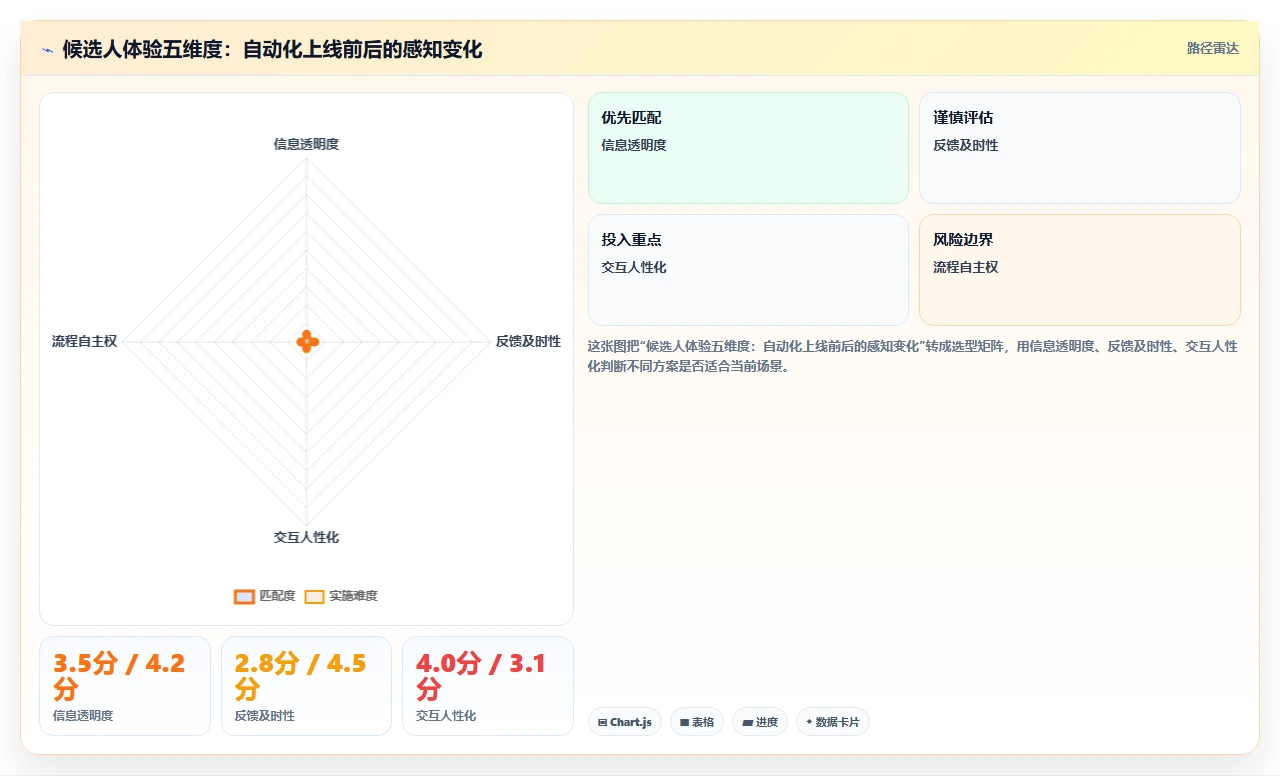The height and width of the screenshot is (776, 1280).
Task: Toggle the 匹配度 legend item
Action: tap(265, 596)
